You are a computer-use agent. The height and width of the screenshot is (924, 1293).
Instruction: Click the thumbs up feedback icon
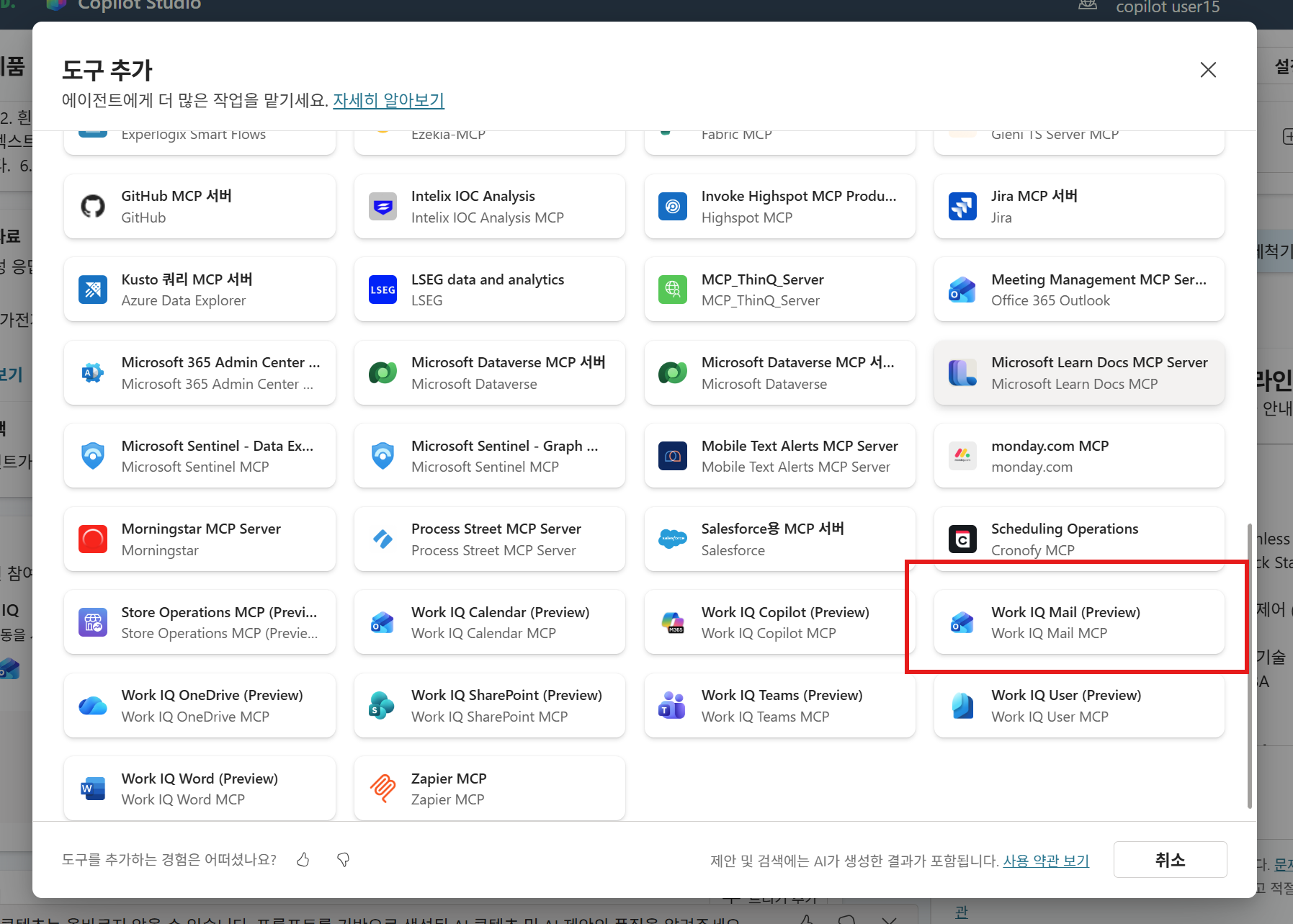pyautogui.click(x=303, y=859)
